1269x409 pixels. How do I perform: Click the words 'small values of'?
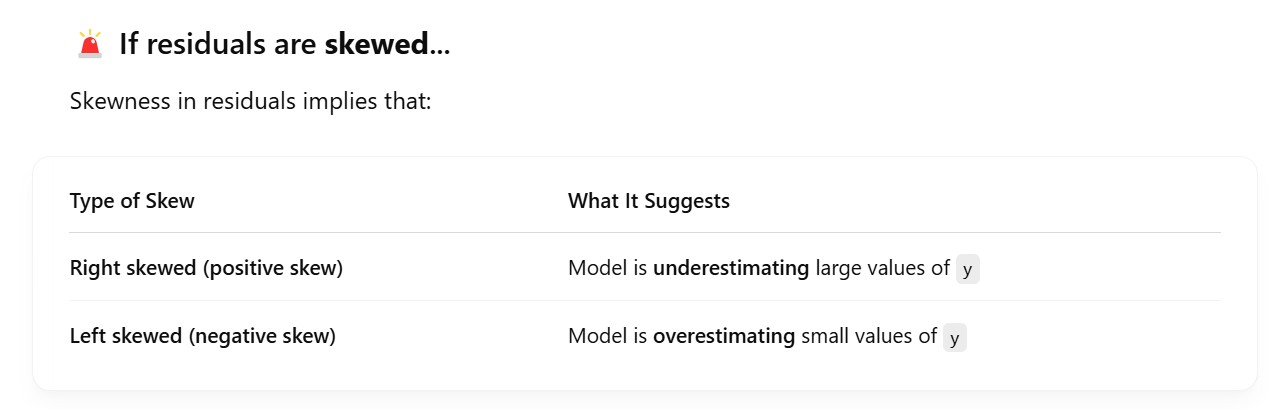click(869, 336)
